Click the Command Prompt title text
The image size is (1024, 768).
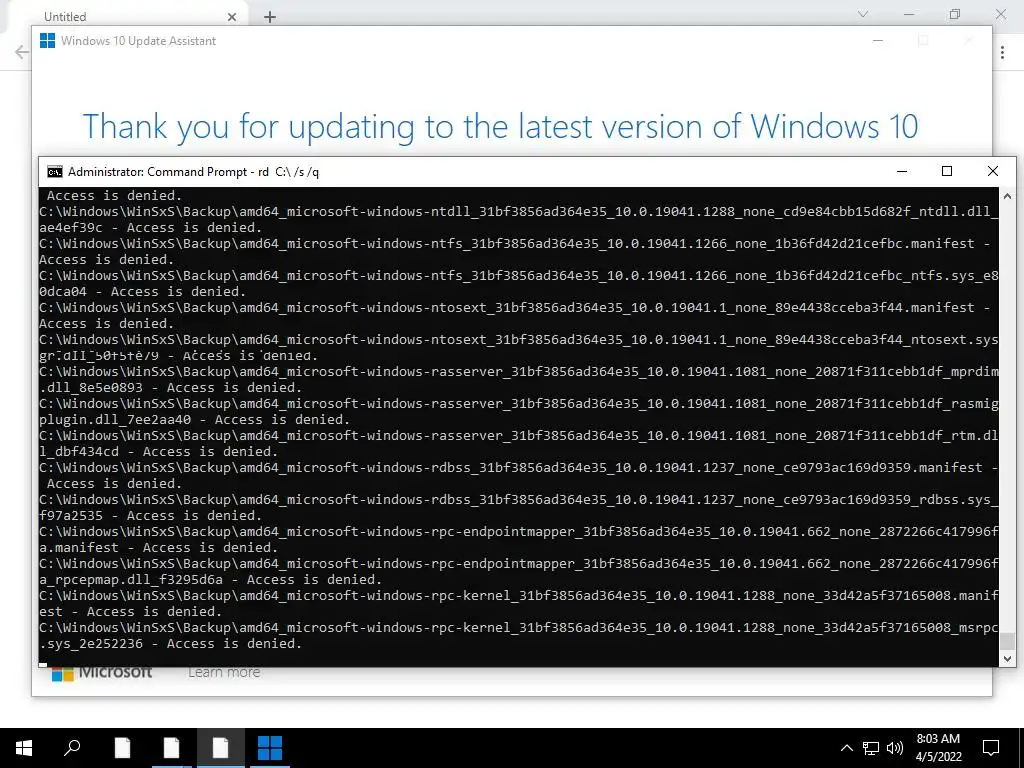(193, 172)
